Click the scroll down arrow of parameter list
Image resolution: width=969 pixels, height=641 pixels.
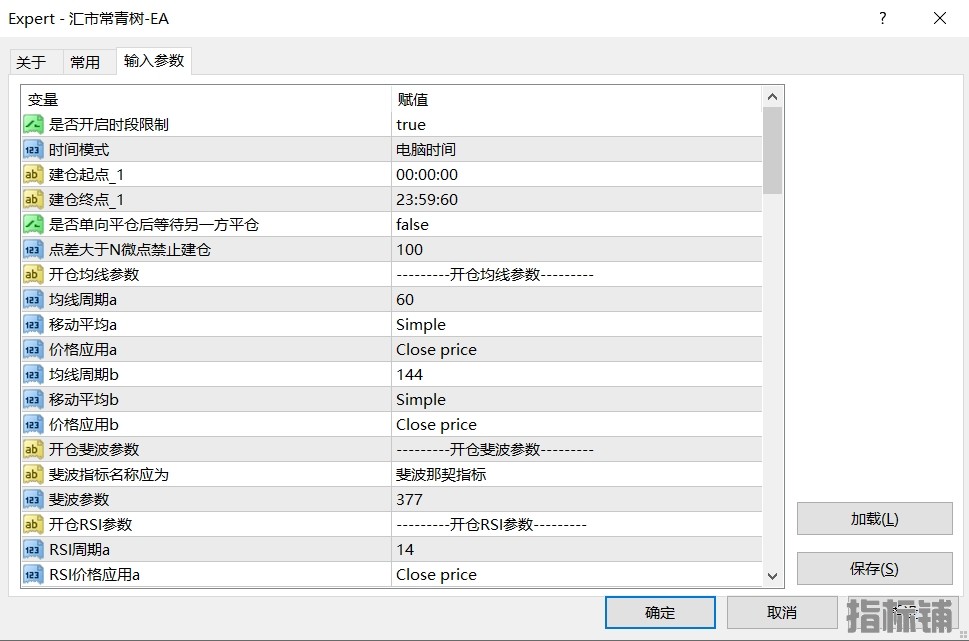(772, 576)
